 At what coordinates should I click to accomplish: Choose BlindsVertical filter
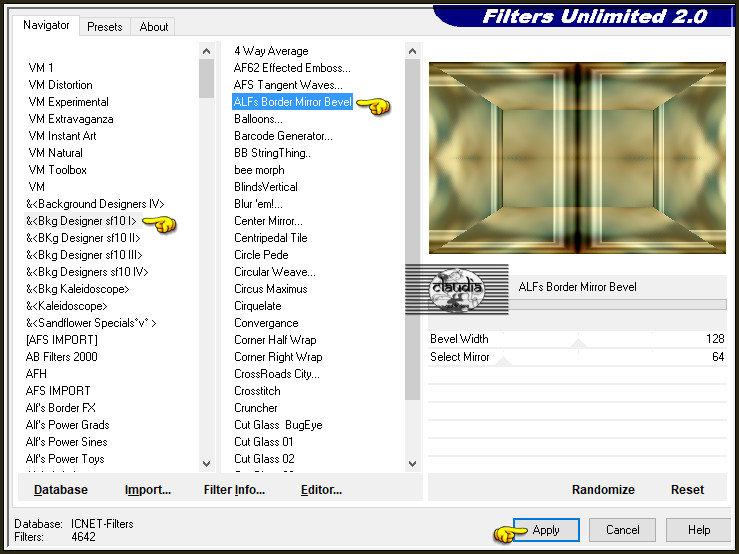click(x=266, y=187)
